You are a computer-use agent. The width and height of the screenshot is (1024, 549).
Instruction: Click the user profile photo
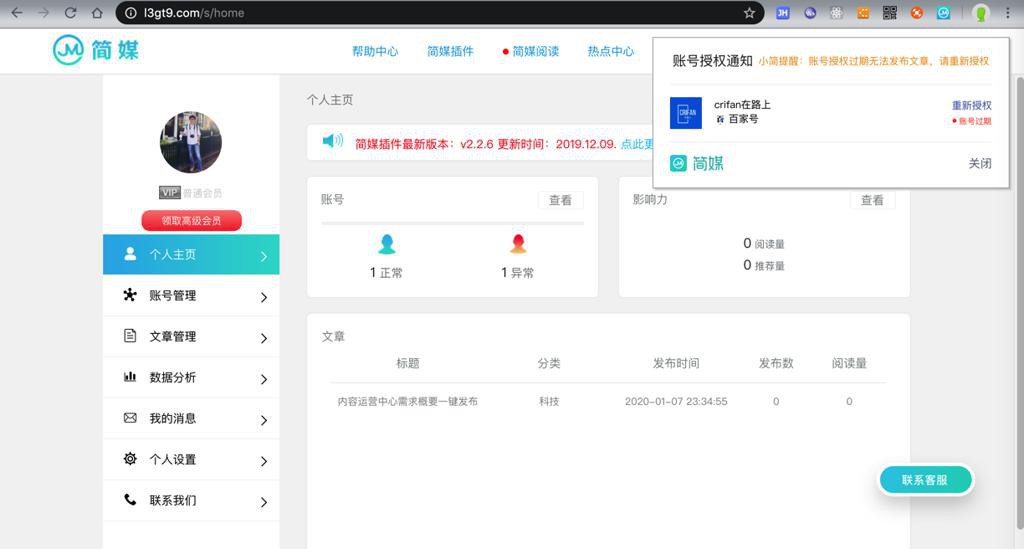[x=191, y=142]
